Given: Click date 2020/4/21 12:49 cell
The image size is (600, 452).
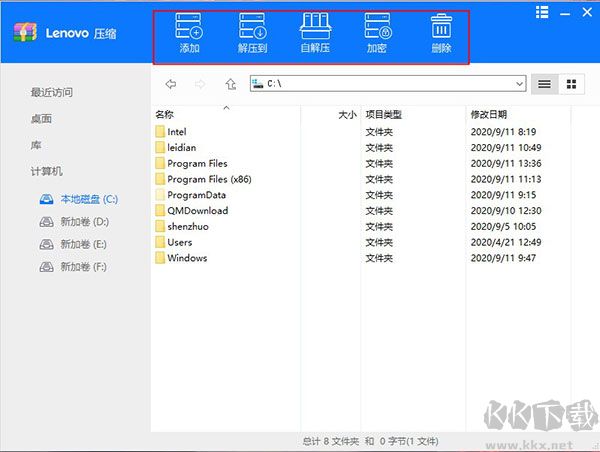Looking at the screenshot, I should click(x=506, y=242).
